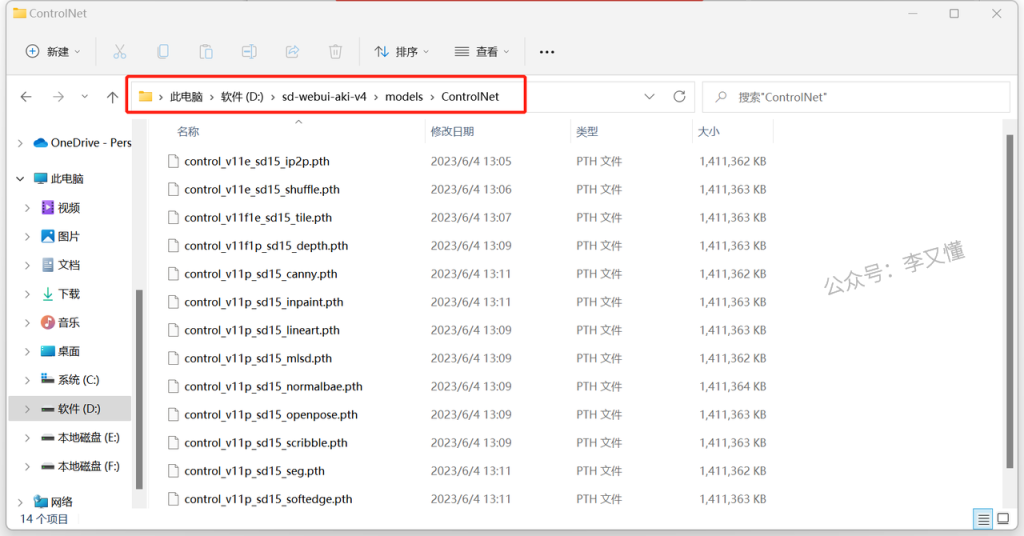Open the 排序 (Sort) dropdown
Screen dimensions: 1024x536
[402, 52]
